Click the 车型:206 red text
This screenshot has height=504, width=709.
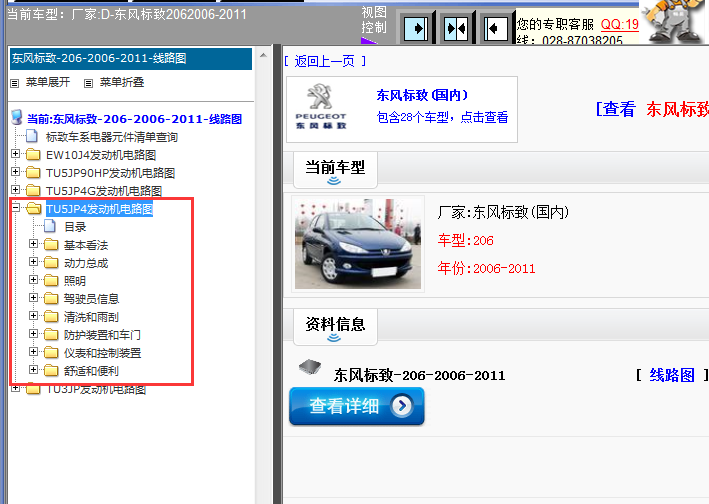coord(465,240)
